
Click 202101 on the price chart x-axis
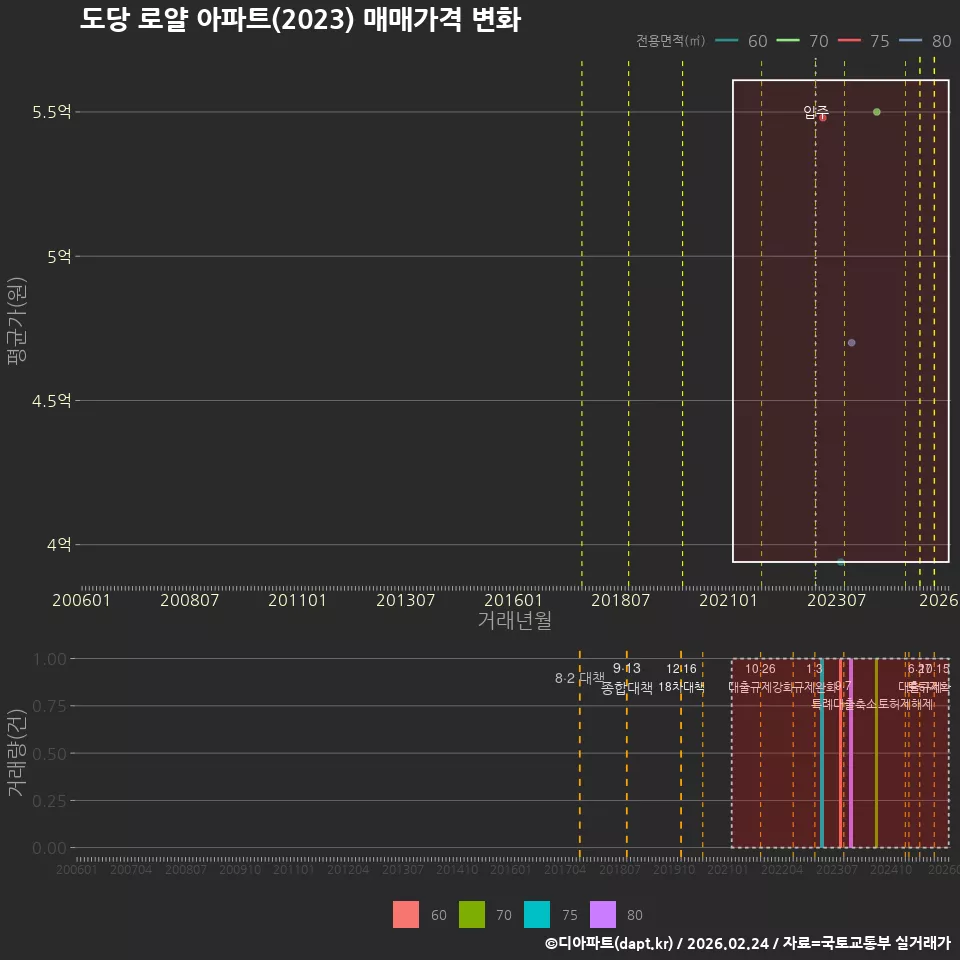[728, 600]
